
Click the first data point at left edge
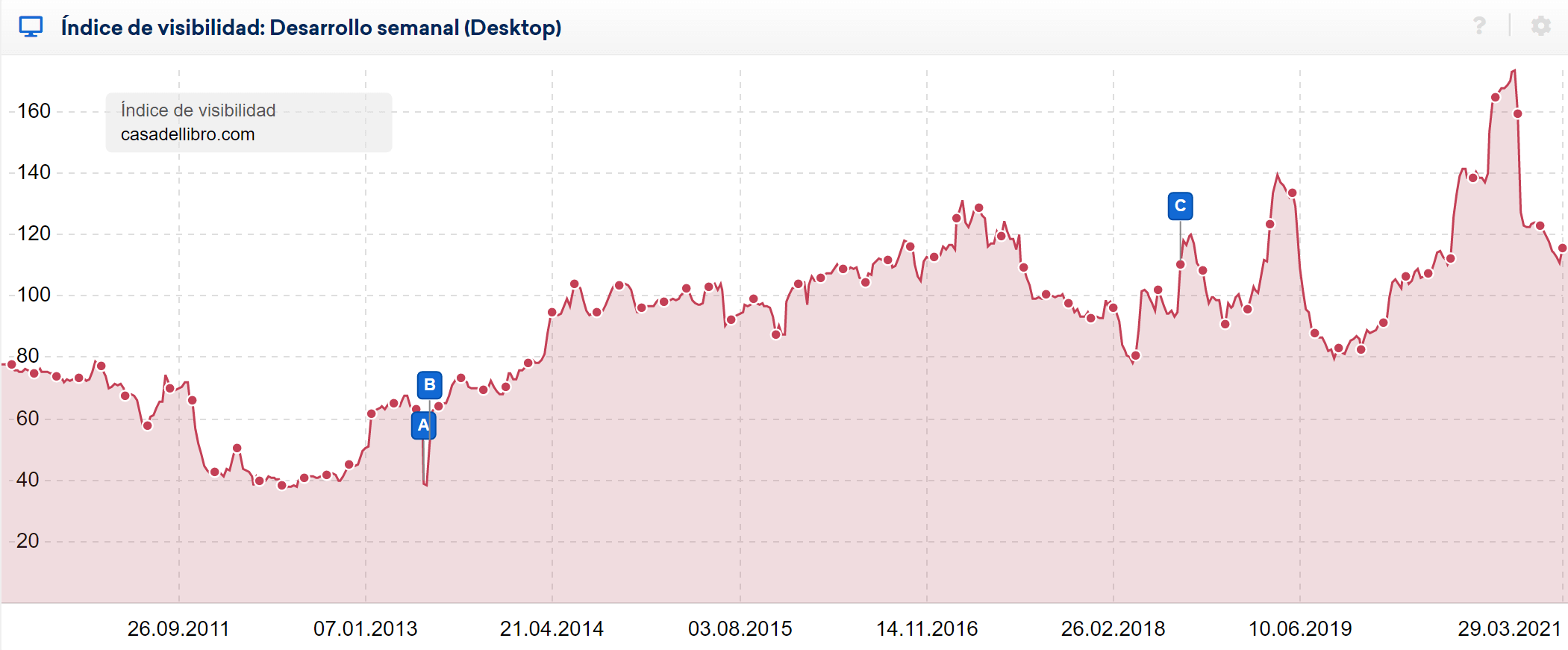[11, 365]
